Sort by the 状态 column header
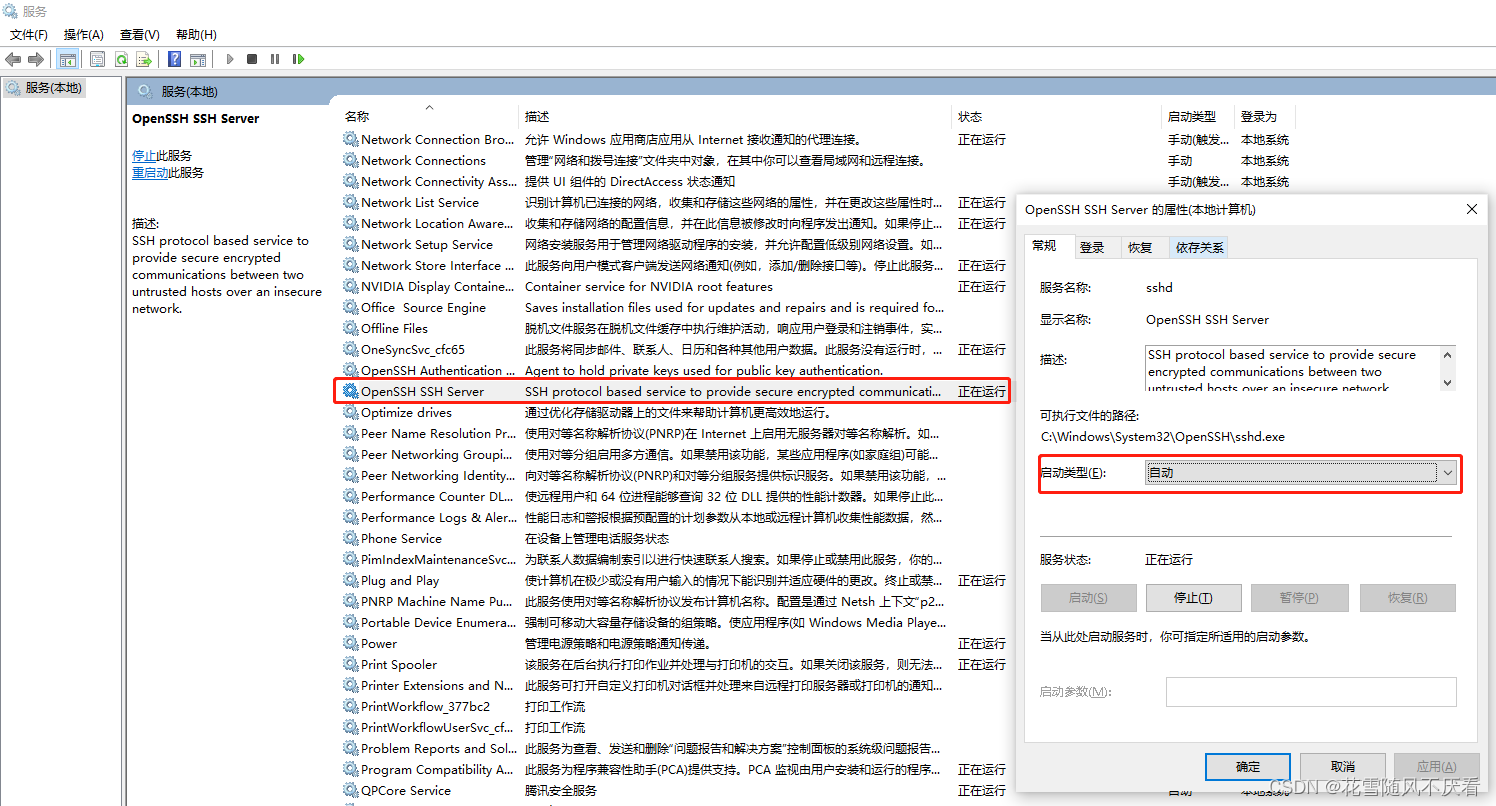1496x806 pixels. (970, 116)
